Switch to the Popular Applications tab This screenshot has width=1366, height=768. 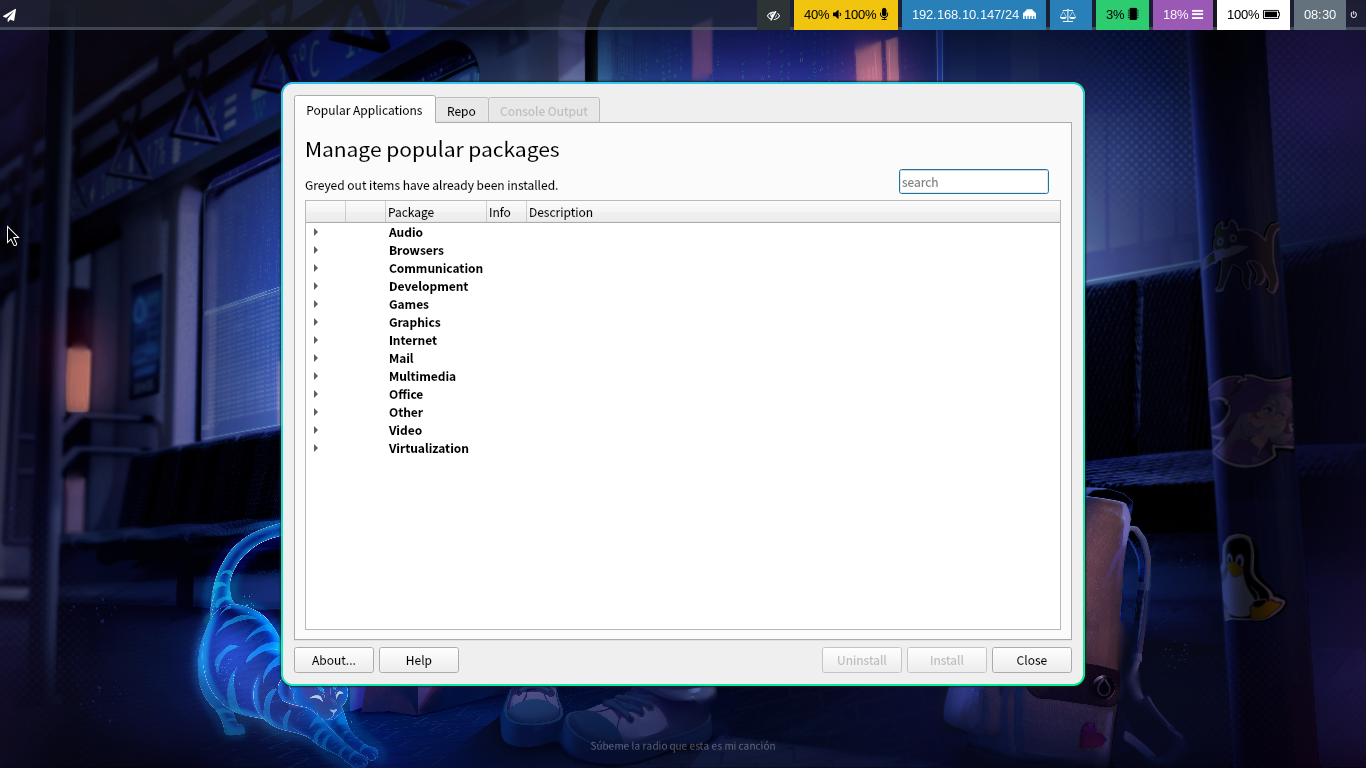pos(364,110)
